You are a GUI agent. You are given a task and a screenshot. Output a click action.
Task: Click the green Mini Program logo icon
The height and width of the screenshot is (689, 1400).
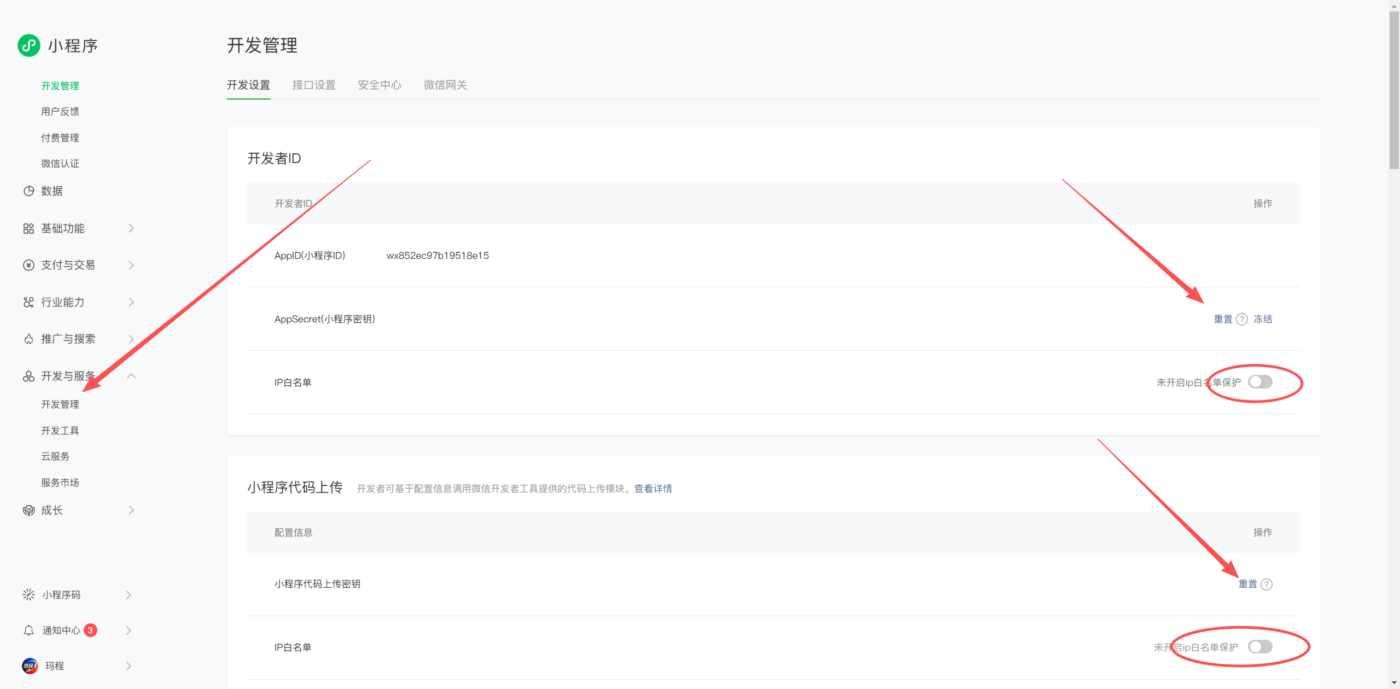29,45
